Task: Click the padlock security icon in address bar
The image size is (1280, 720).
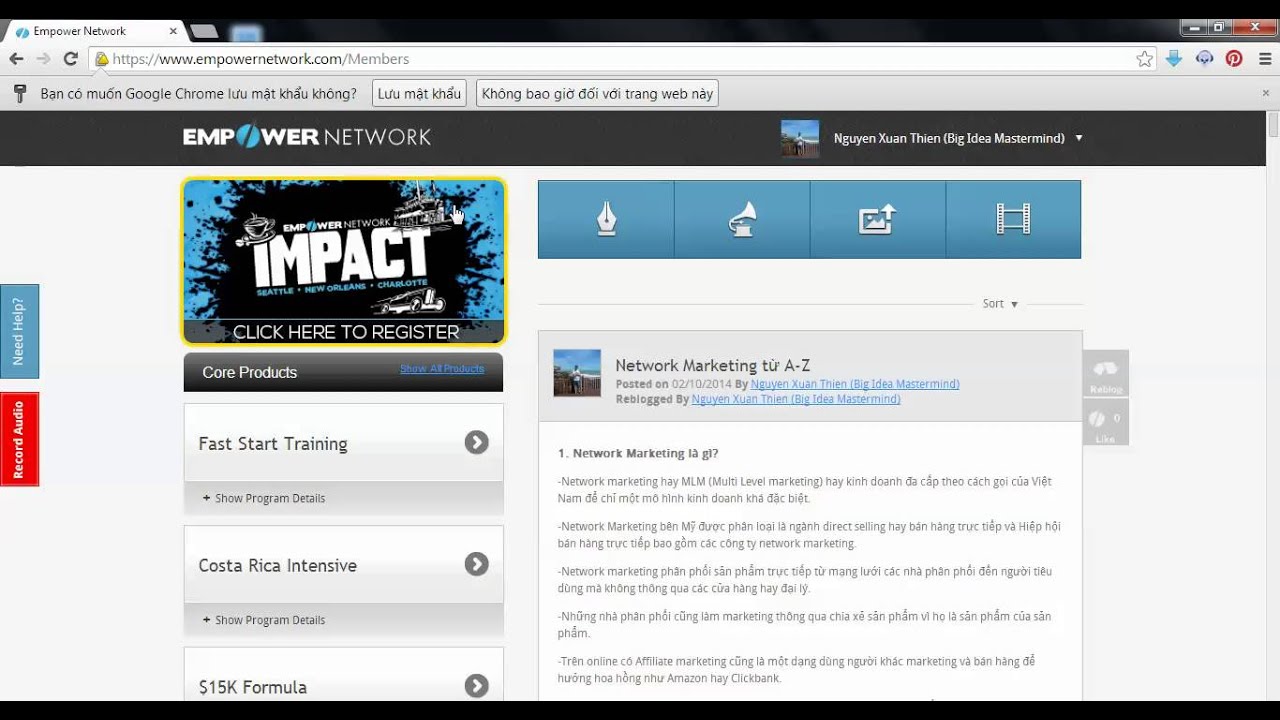Action: tap(101, 59)
